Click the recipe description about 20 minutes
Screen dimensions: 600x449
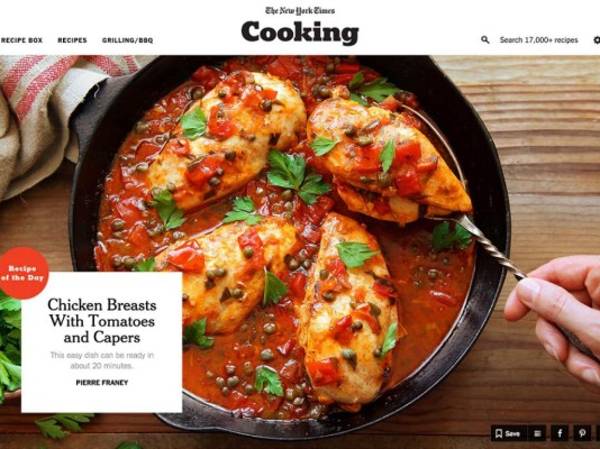pos(102,361)
